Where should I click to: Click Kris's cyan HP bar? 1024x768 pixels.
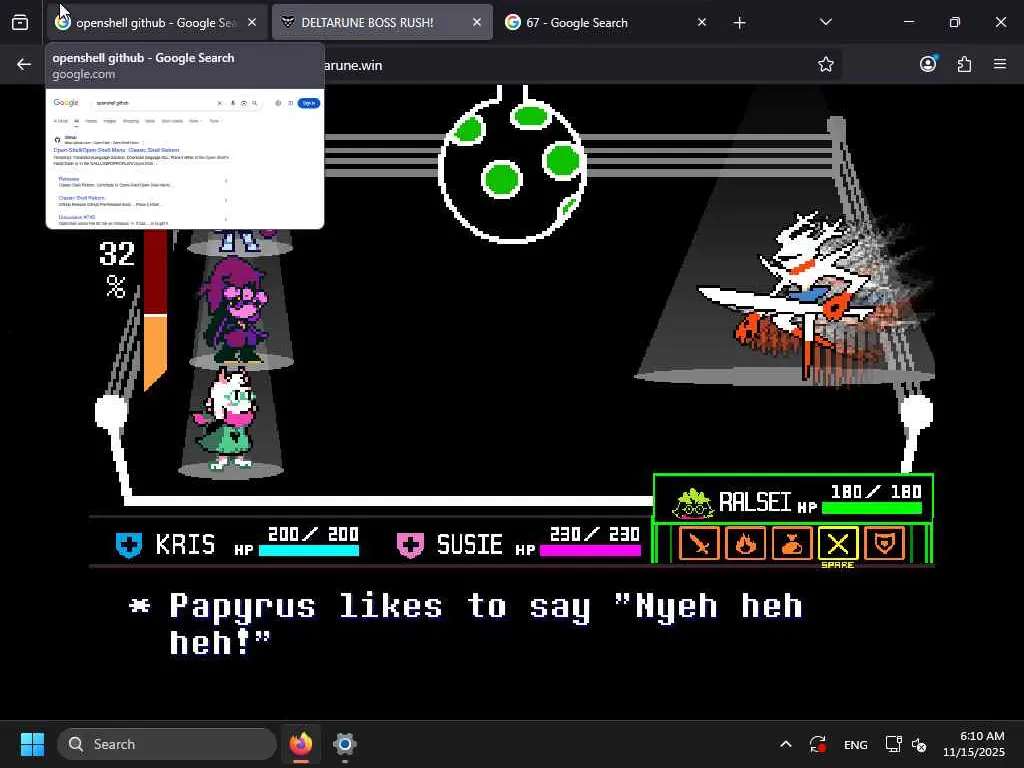[x=309, y=551]
